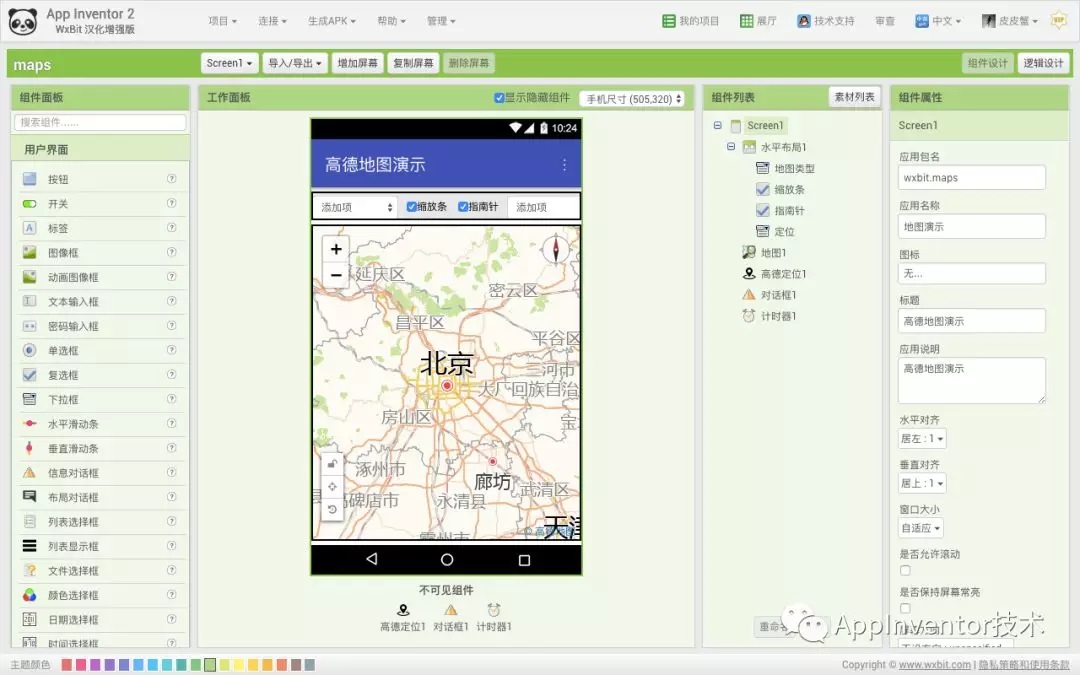Open the three-dot menu in app title bar
Image resolution: width=1080 pixels, height=675 pixels.
pos(564,165)
